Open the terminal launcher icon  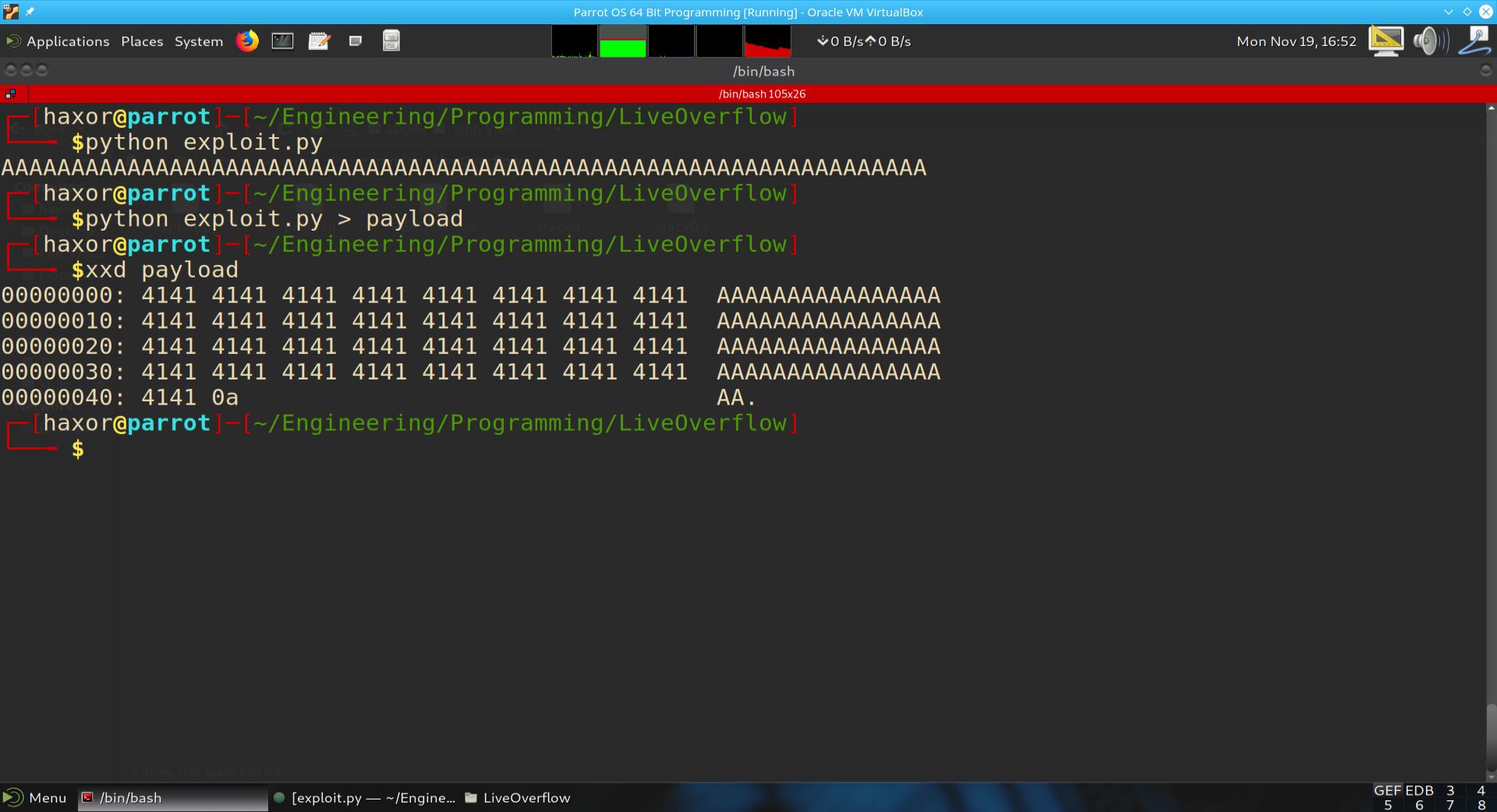point(282,41)
